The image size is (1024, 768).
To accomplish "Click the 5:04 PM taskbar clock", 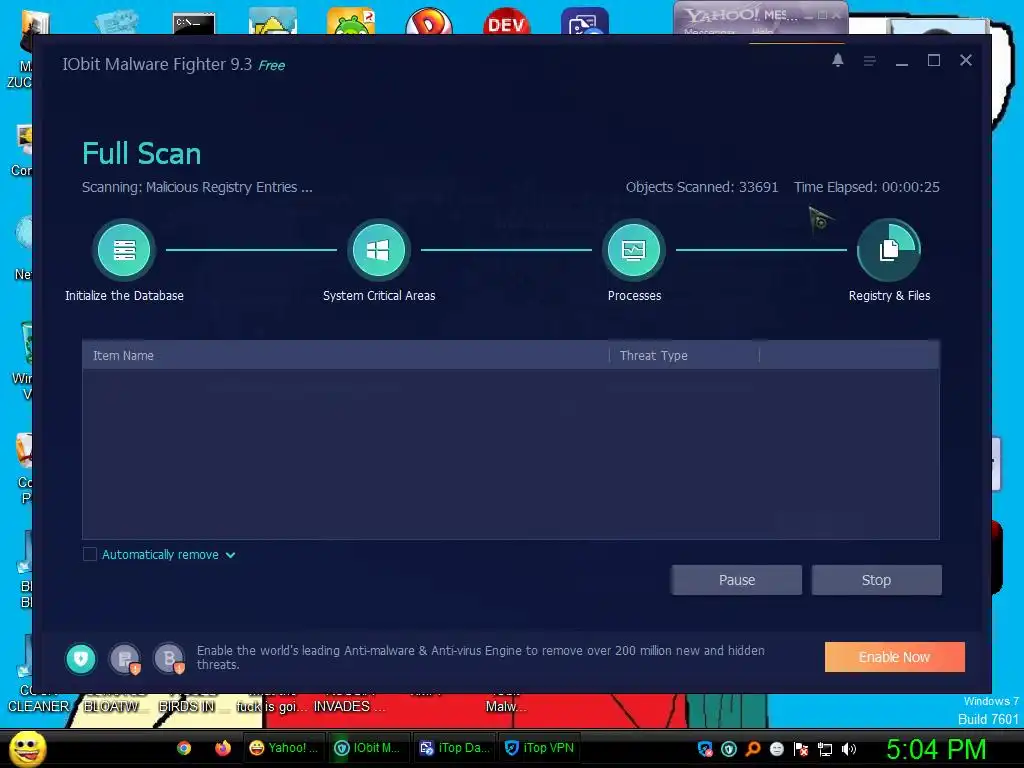I will tap(936, 749).
